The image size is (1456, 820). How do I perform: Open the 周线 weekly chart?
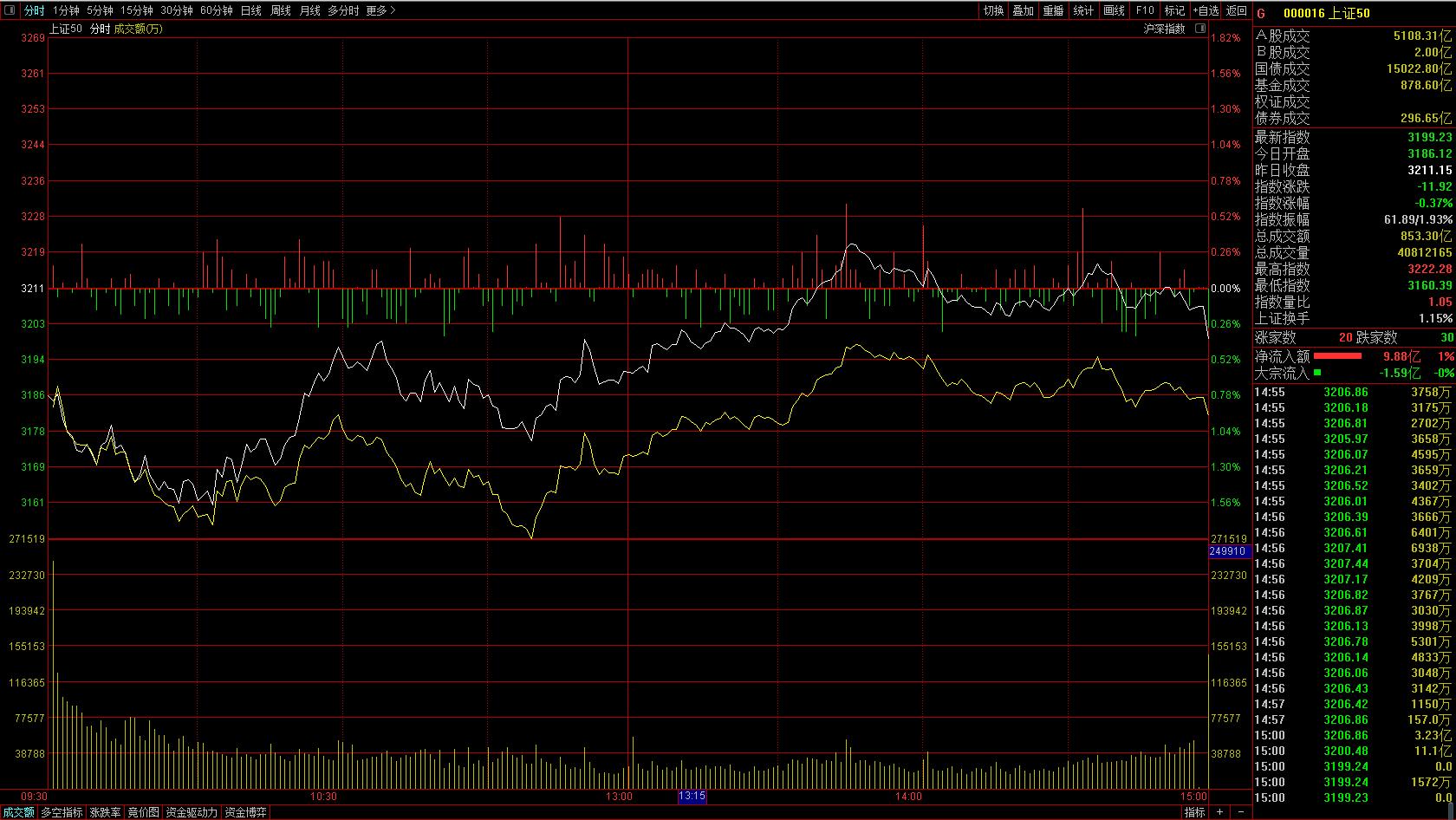tap(280, 10)
